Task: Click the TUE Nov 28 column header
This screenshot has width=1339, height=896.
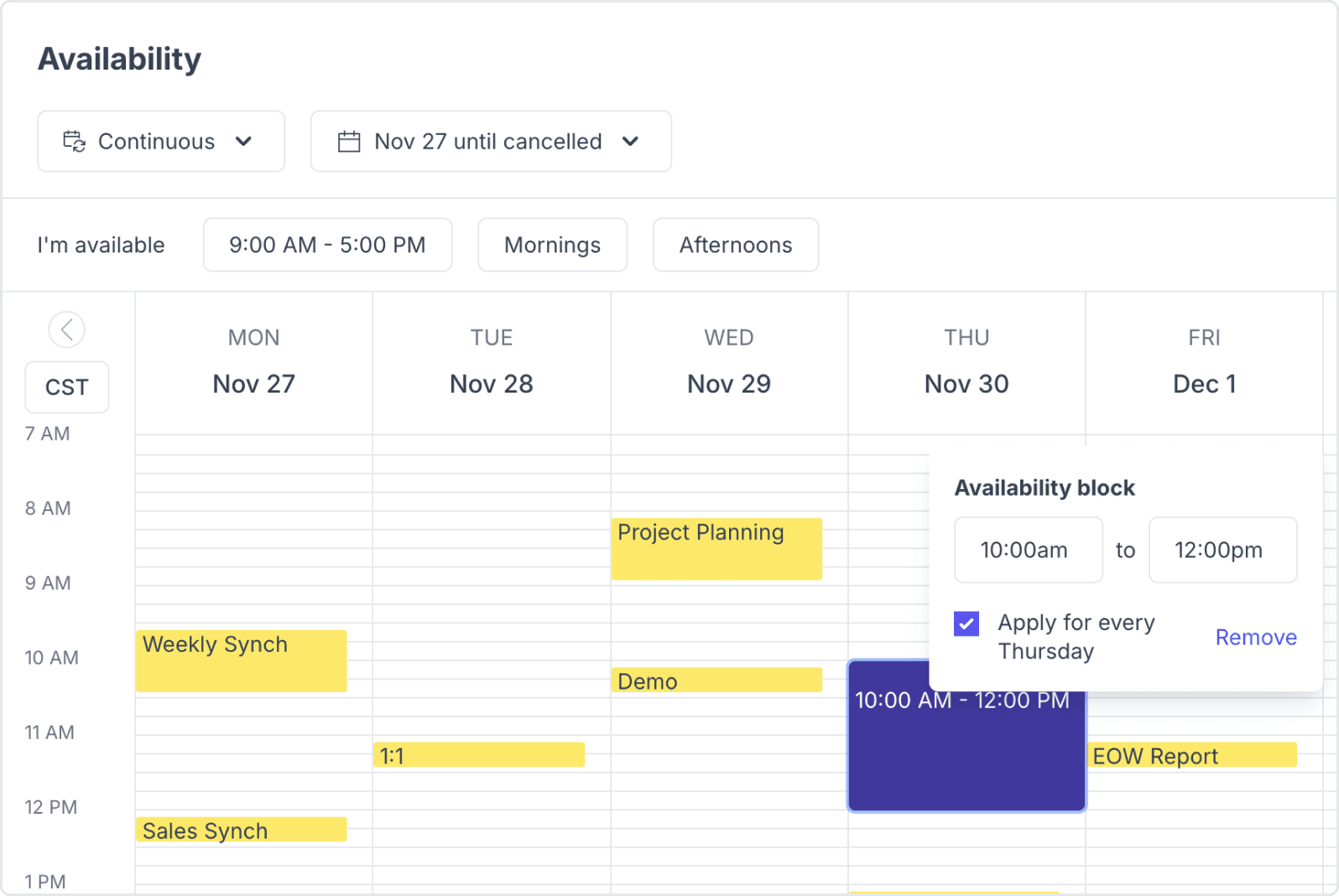Action: pos(492,362)
